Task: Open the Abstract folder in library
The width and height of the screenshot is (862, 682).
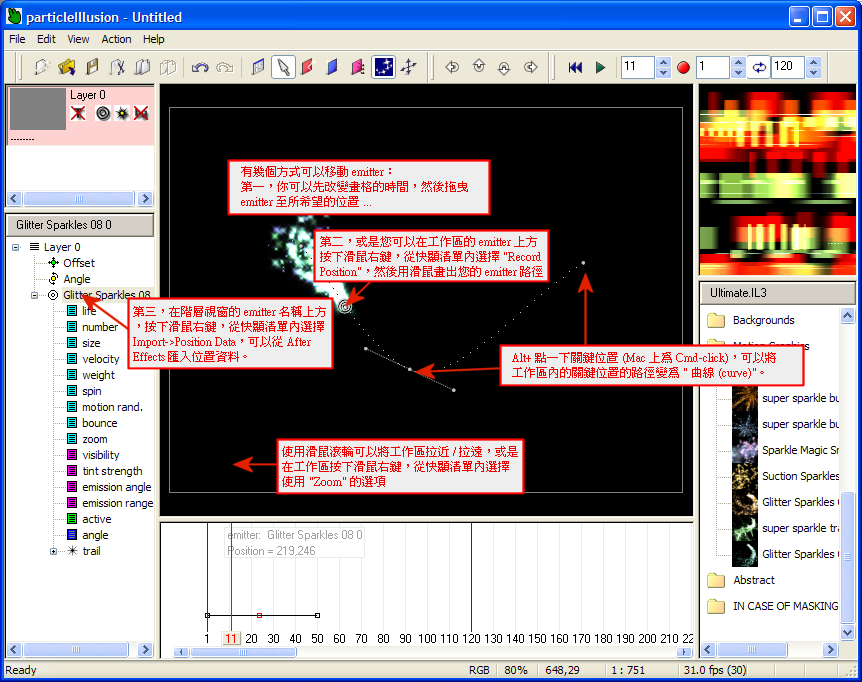Action: 754,580
